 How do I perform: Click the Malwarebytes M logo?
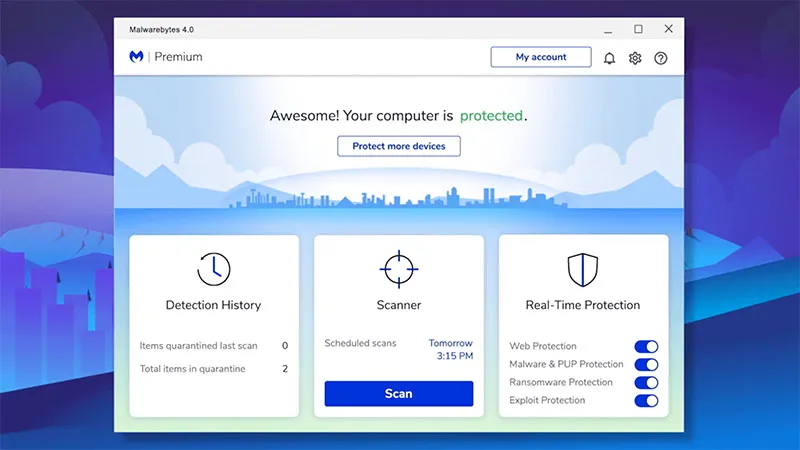(x=136, y=57)
